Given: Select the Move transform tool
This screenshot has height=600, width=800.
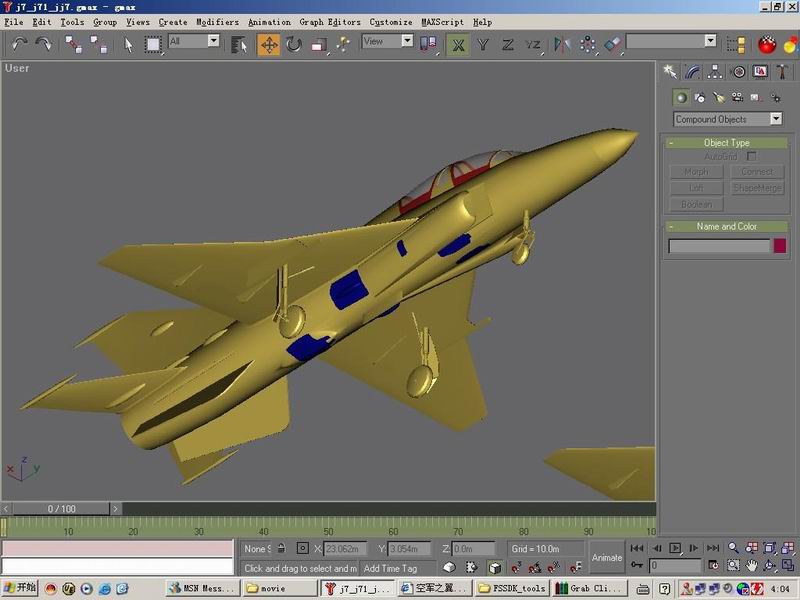Looking at the screenshot, I should [x=269, y=44].
